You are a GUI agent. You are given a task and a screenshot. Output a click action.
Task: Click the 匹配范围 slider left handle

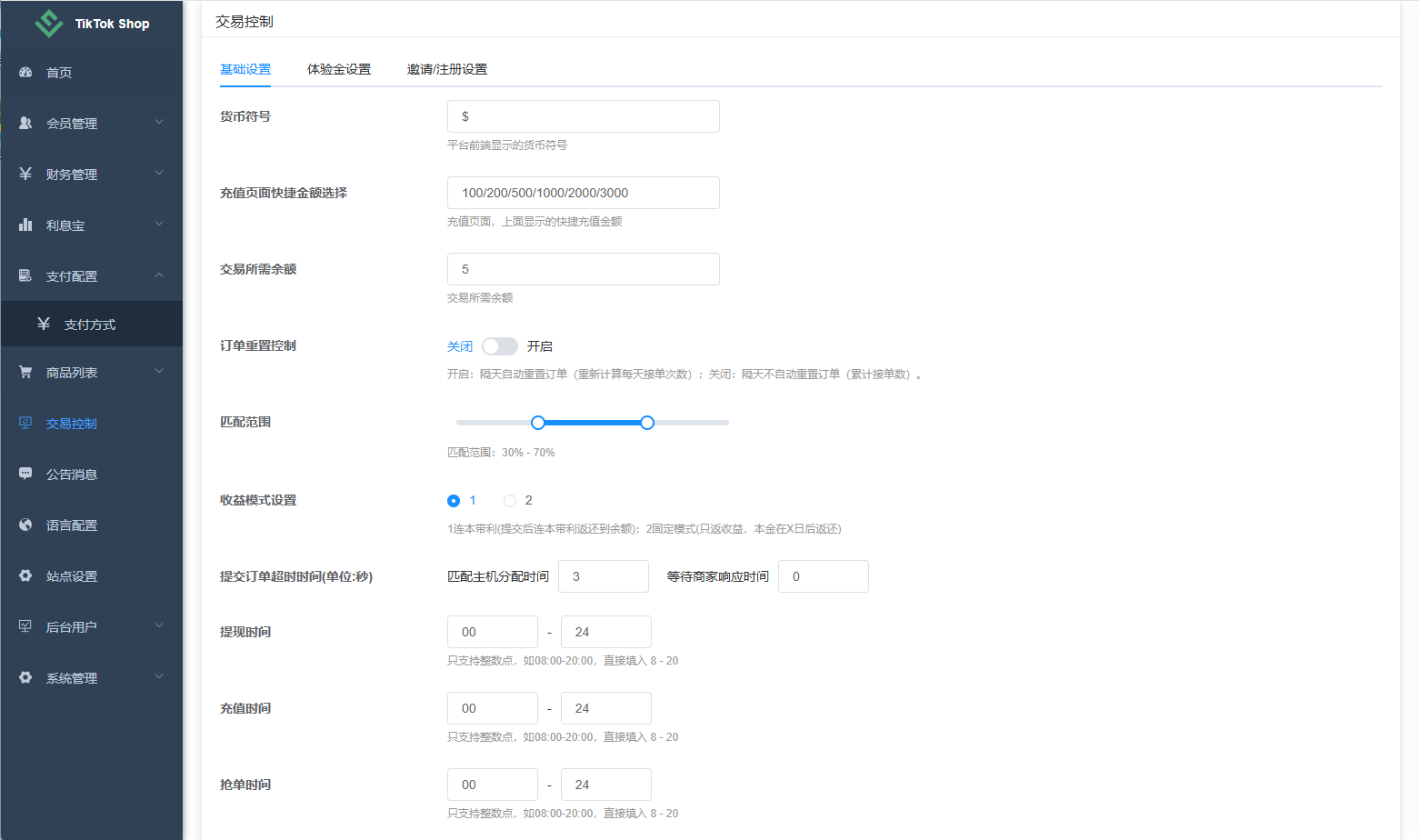[538, 423]
